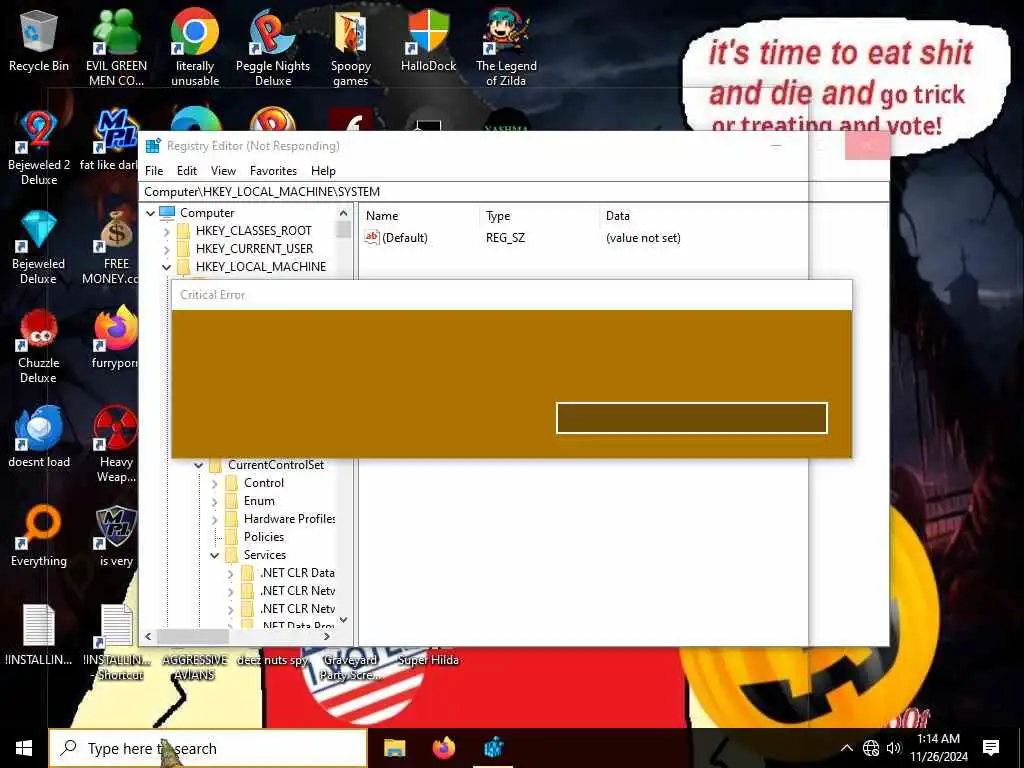Collapse the Services key arrow
This screenshot has height=768, width=1024.
tap(215, 555)
